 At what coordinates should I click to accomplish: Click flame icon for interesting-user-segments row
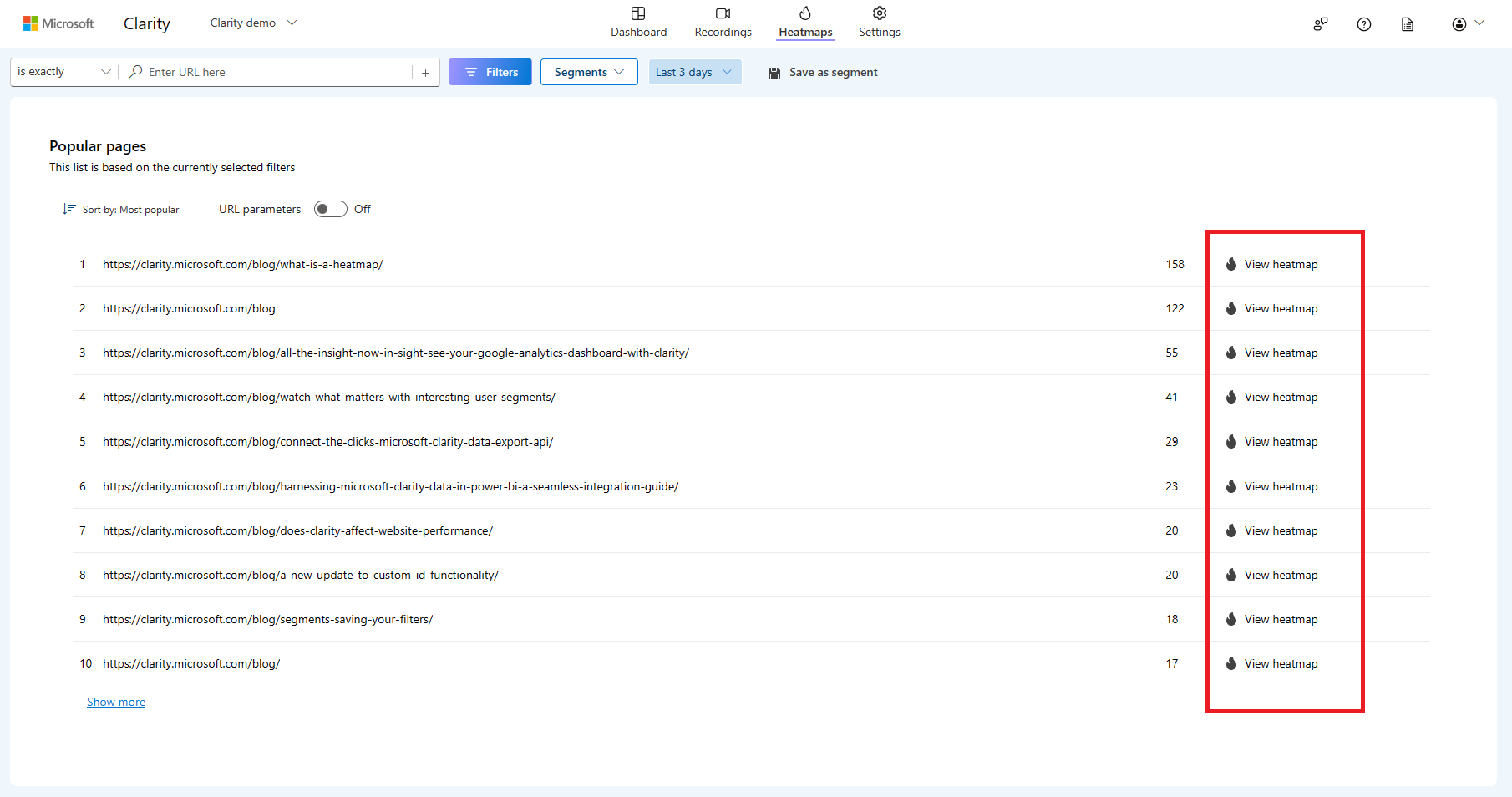coord(1230,397)
